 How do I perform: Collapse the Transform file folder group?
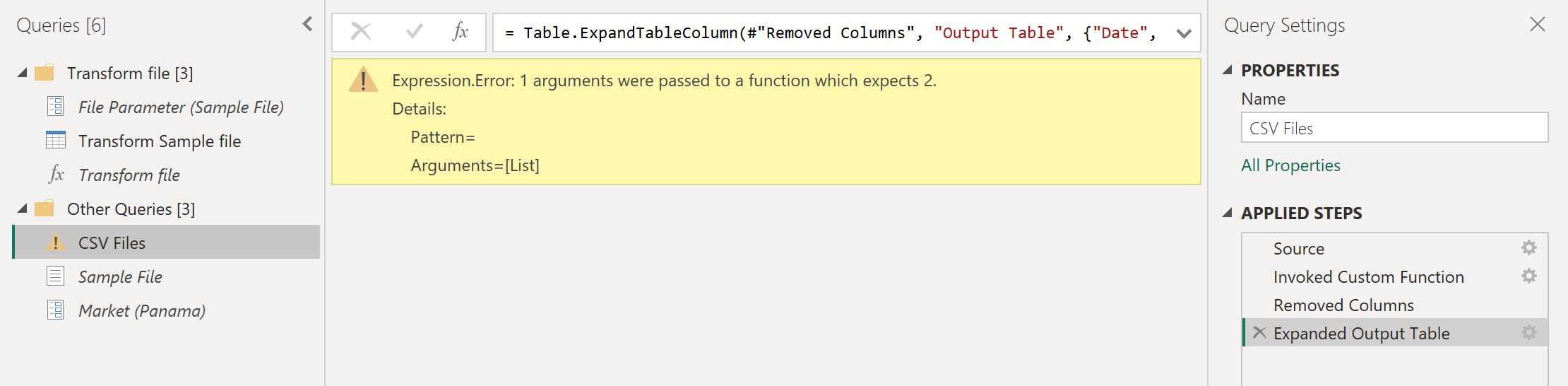[23, 73]
